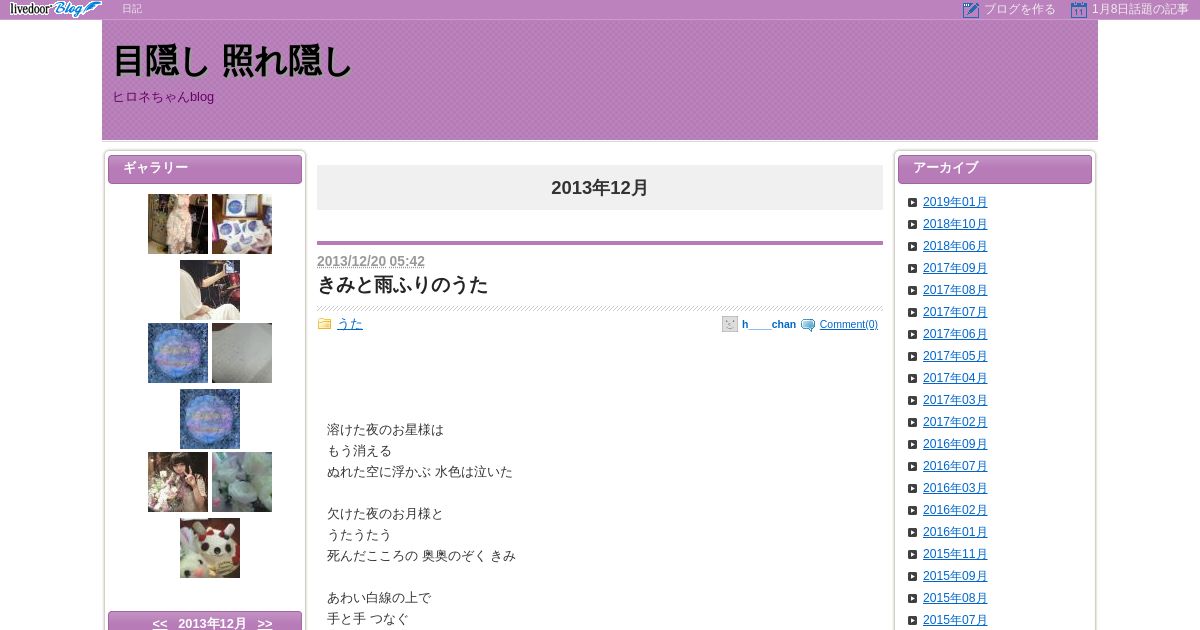Viewport: 1200px width, 630px height.
Task: Open gallery thumbnail of white roses
Action: [242, 482]
